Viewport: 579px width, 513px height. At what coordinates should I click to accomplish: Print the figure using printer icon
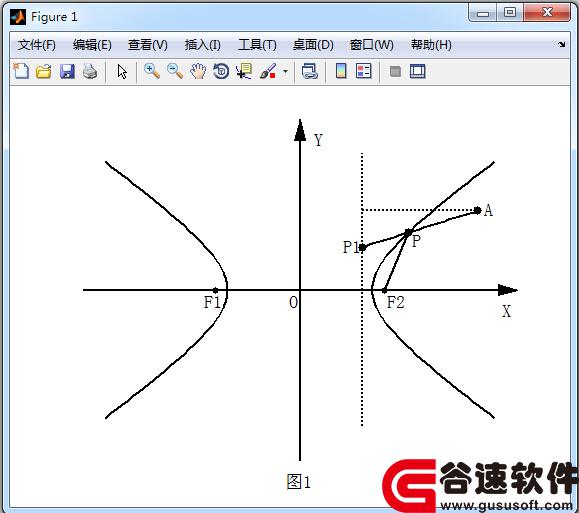[x=90, y=71]
